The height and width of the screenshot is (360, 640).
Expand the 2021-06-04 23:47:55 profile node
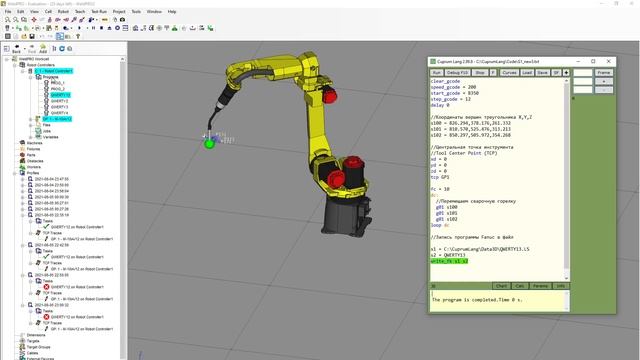[x=23, y=179]
